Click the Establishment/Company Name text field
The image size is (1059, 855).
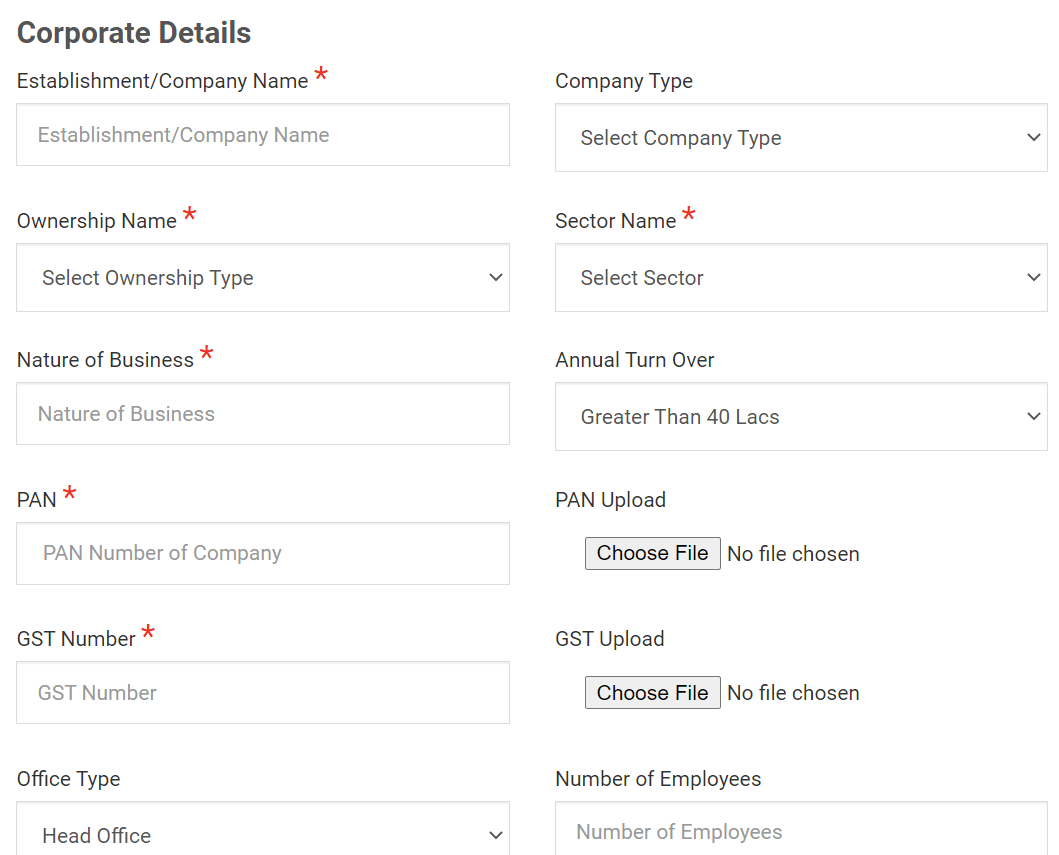[x=262, y=135]
